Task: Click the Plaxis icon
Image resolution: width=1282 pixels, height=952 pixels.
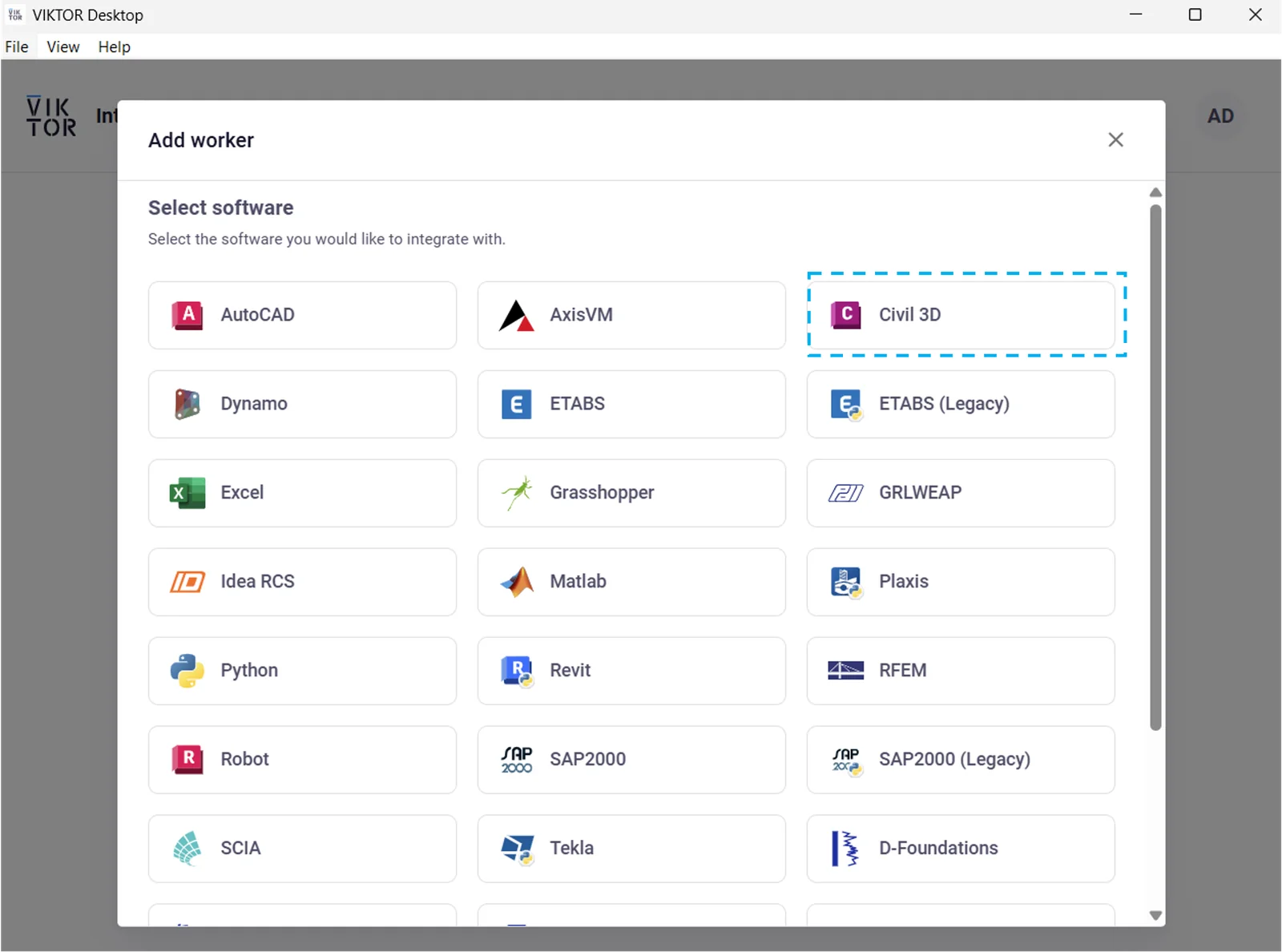Action: (x=846, y=583)
